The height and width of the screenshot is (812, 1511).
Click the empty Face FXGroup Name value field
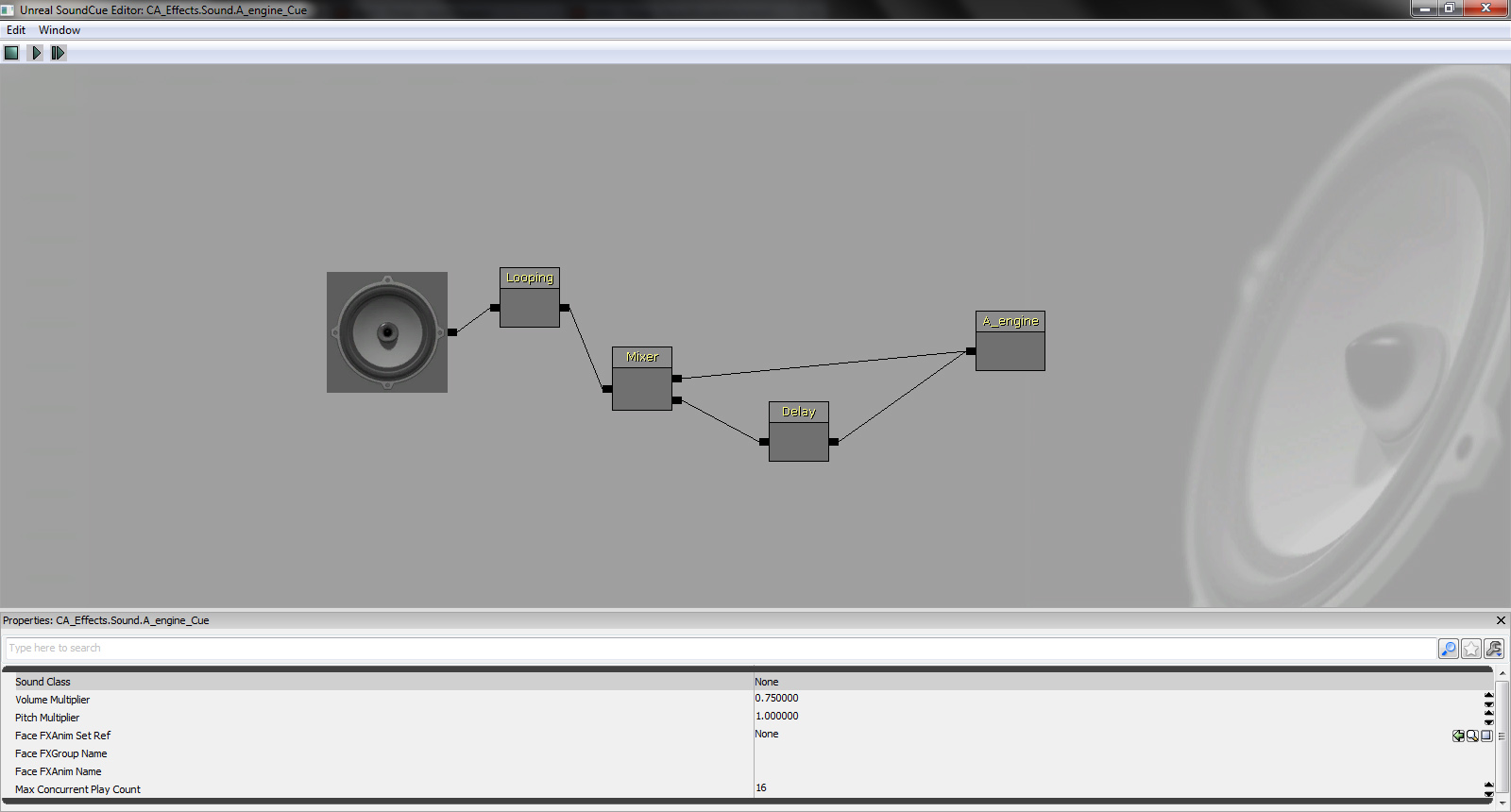coord(1124,753)
